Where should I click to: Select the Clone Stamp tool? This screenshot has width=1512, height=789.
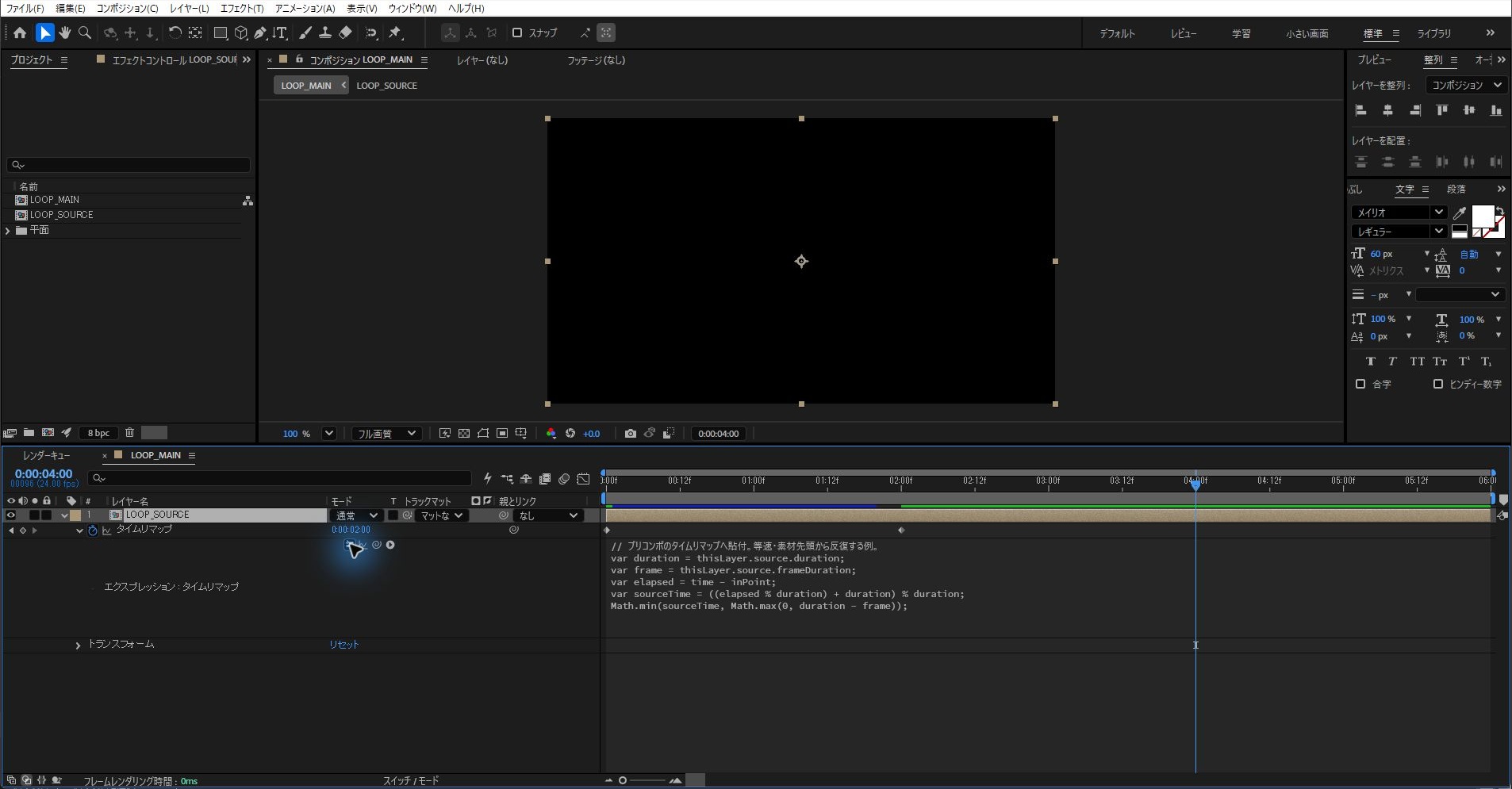(325, 33)
